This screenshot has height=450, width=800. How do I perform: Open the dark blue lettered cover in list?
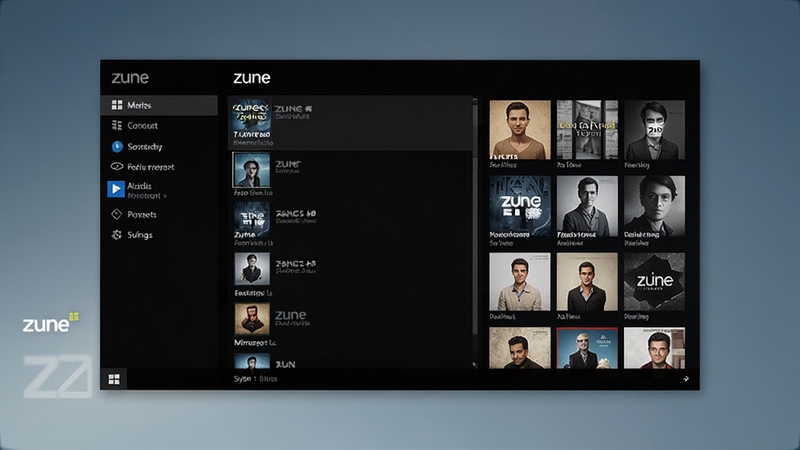[252, 219]
